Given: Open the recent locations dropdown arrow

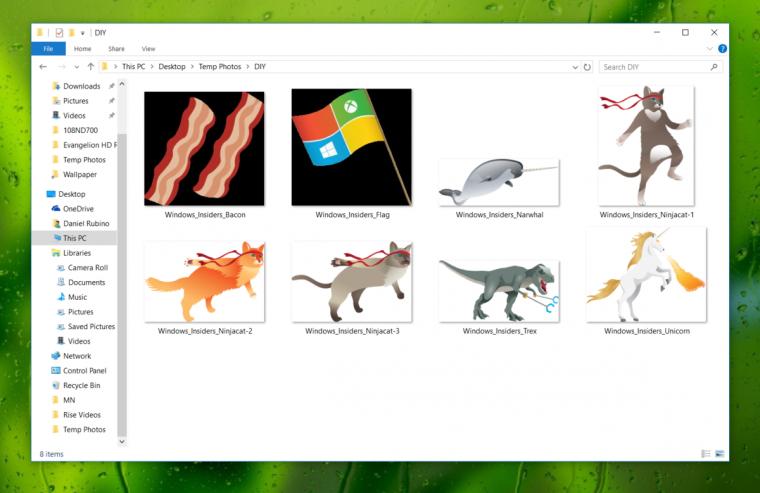Looking at the screenshot, I should tap(77, 67).
